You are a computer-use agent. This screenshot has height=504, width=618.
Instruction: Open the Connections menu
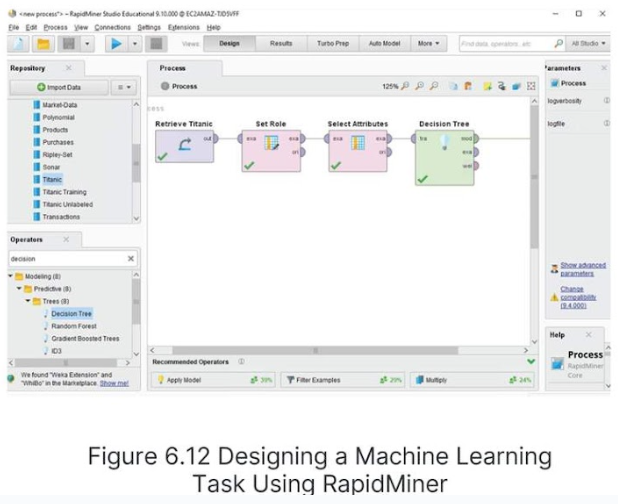112,28
